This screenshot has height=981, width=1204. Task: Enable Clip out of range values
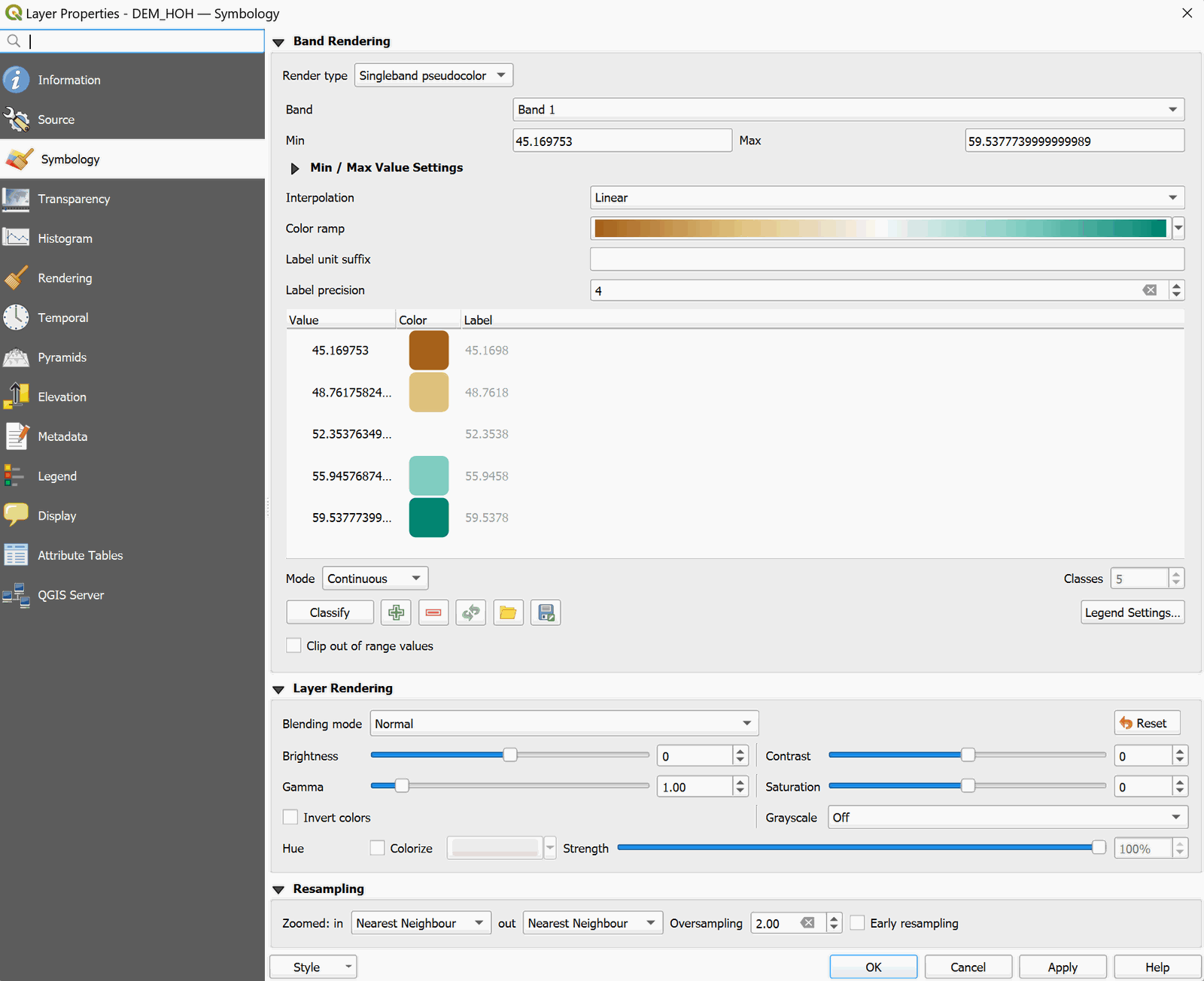[294, 646]
